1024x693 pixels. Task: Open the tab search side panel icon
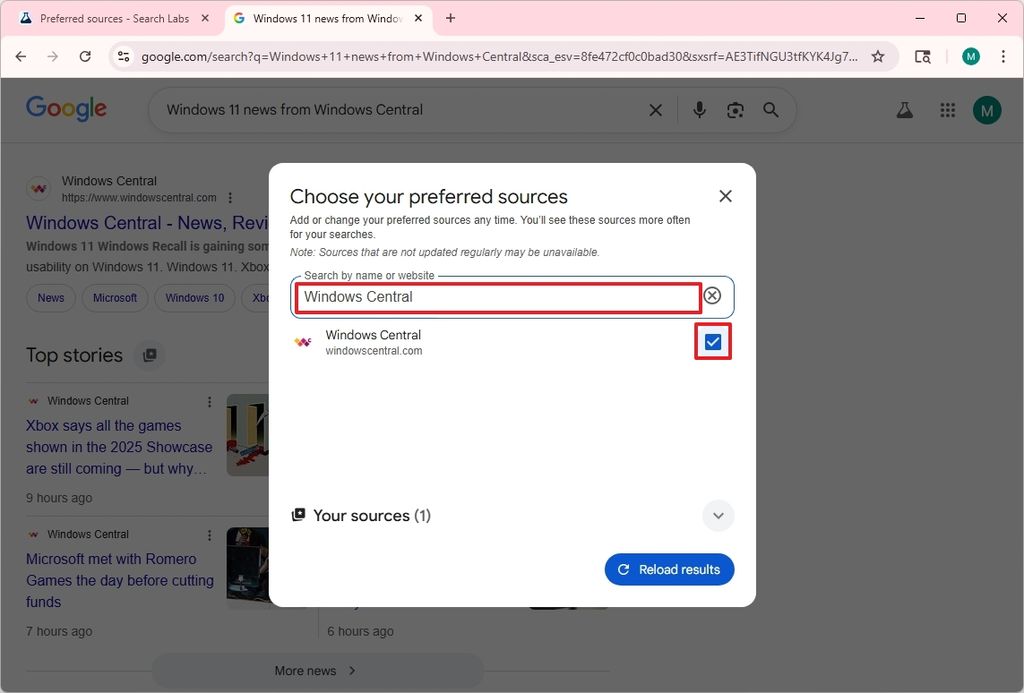tap(922, 57)
